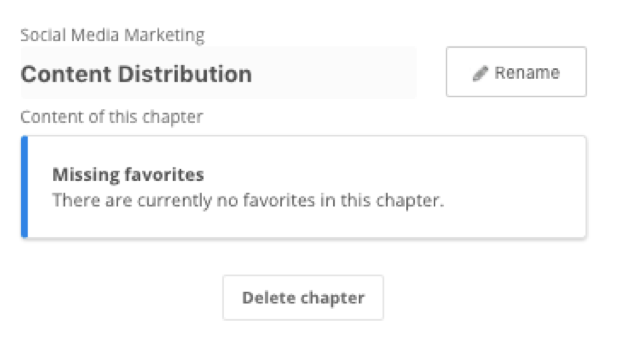Click the Content of this chapter label

click(111, 117)
